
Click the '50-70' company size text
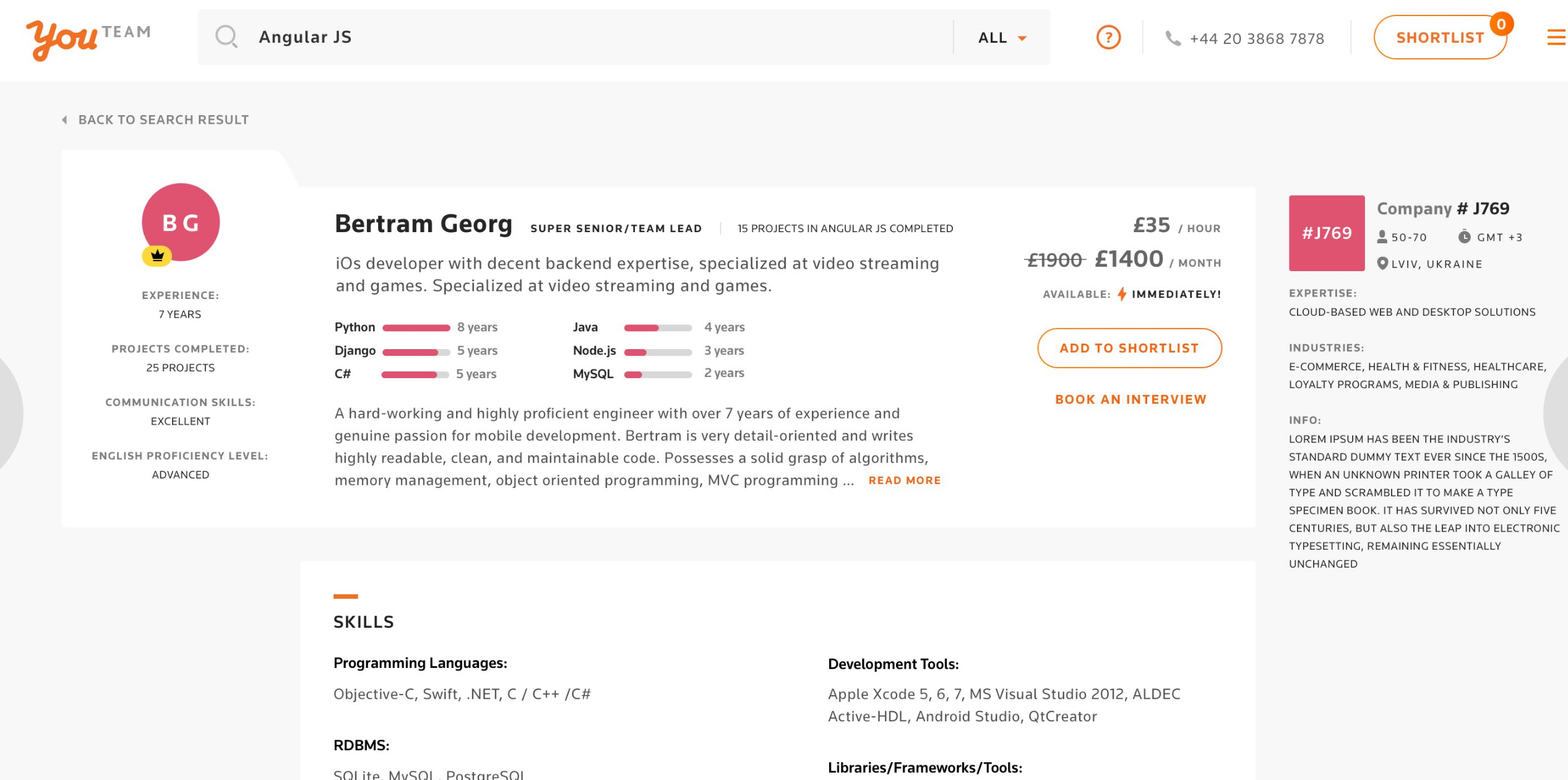pos(1409,237)
